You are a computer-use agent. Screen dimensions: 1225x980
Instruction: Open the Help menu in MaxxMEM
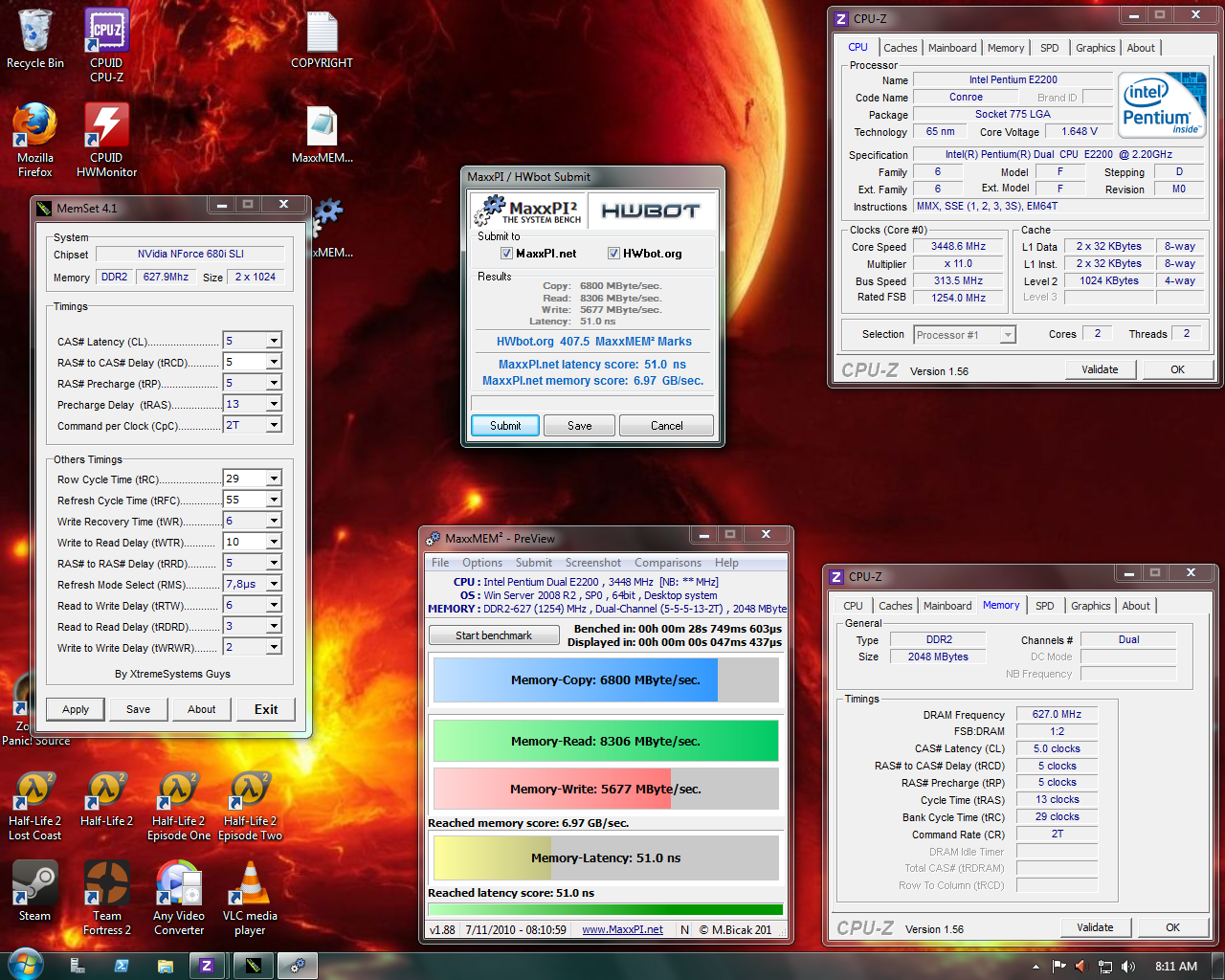coord(726,563)
